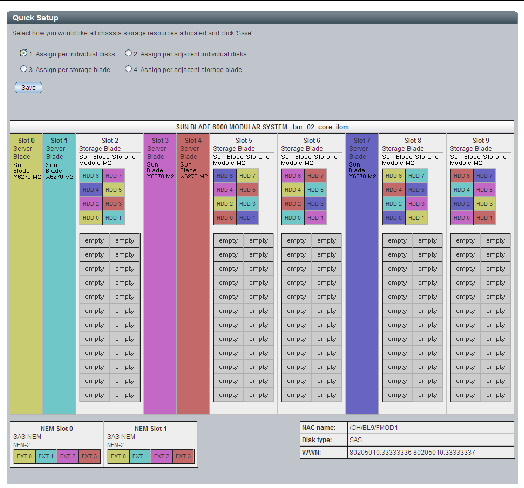Click HDD 4 in Slot 2 storage blade
The height and width of the screenshot is (488, 524).
click(91, 190)
